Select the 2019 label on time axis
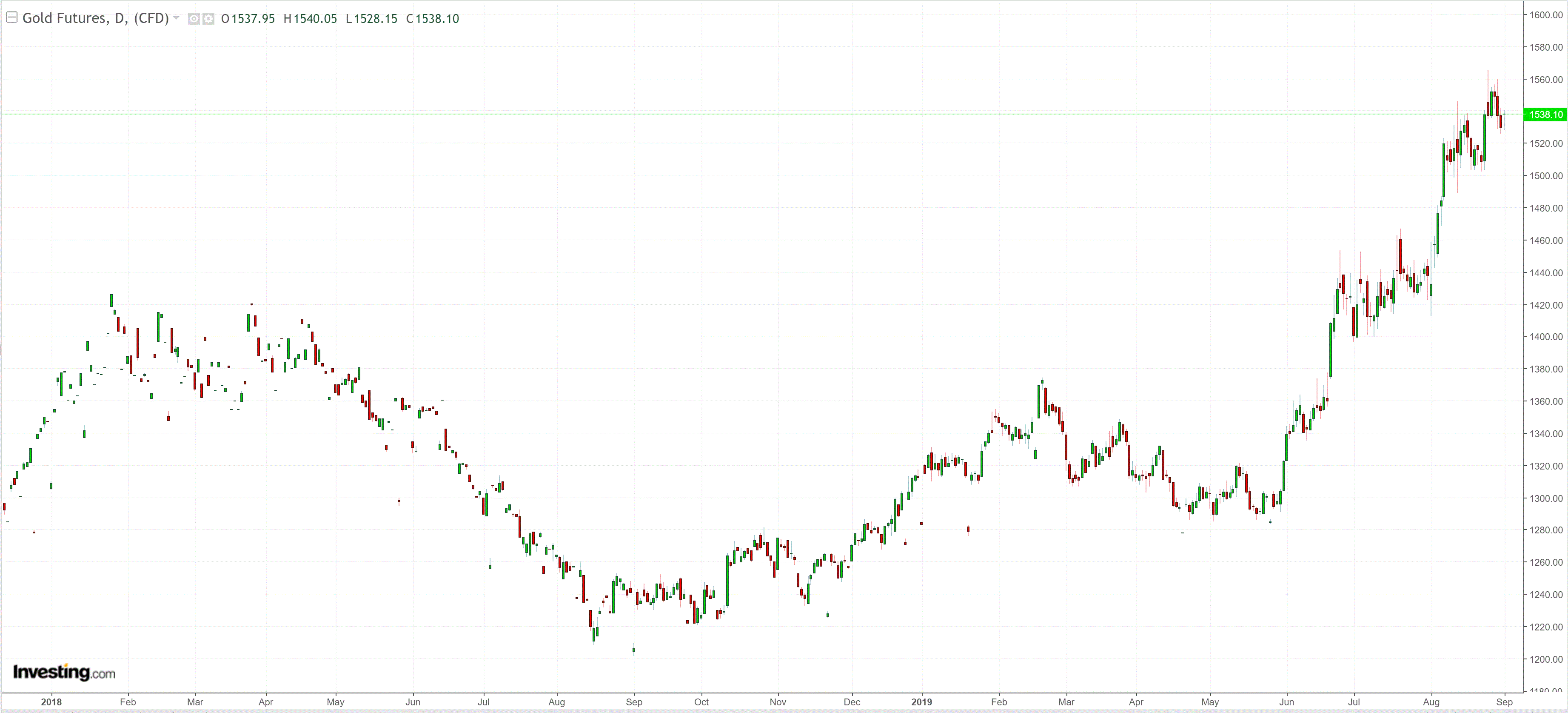 [921, 702]
